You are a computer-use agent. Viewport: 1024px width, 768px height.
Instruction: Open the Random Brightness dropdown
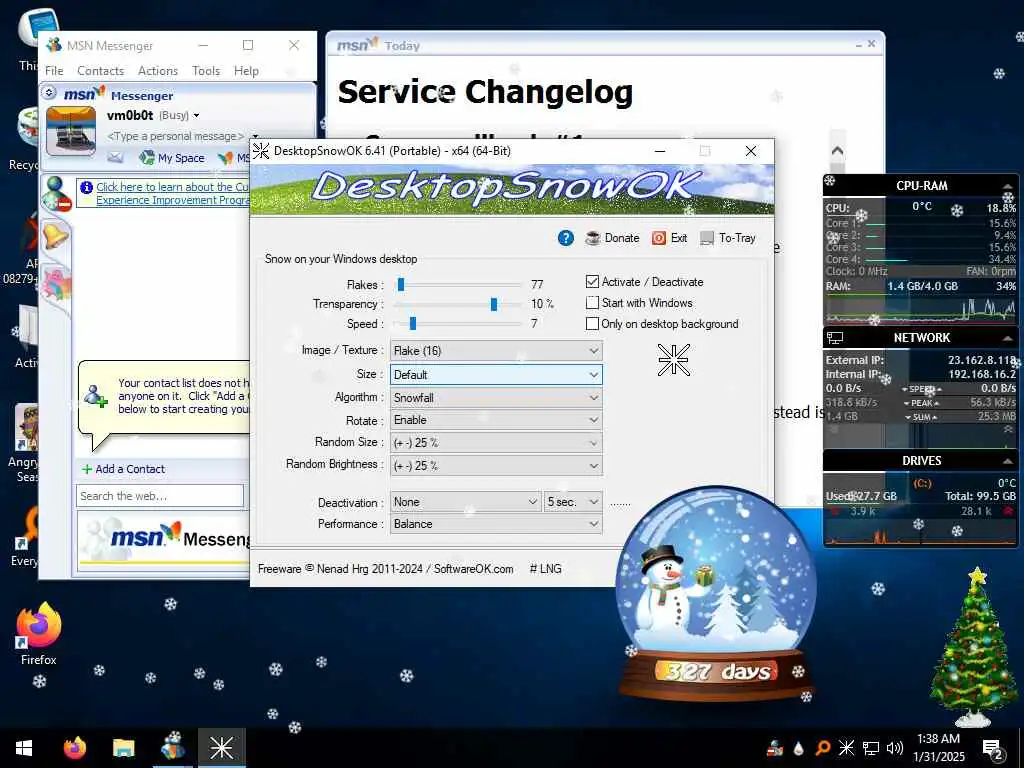496,466
